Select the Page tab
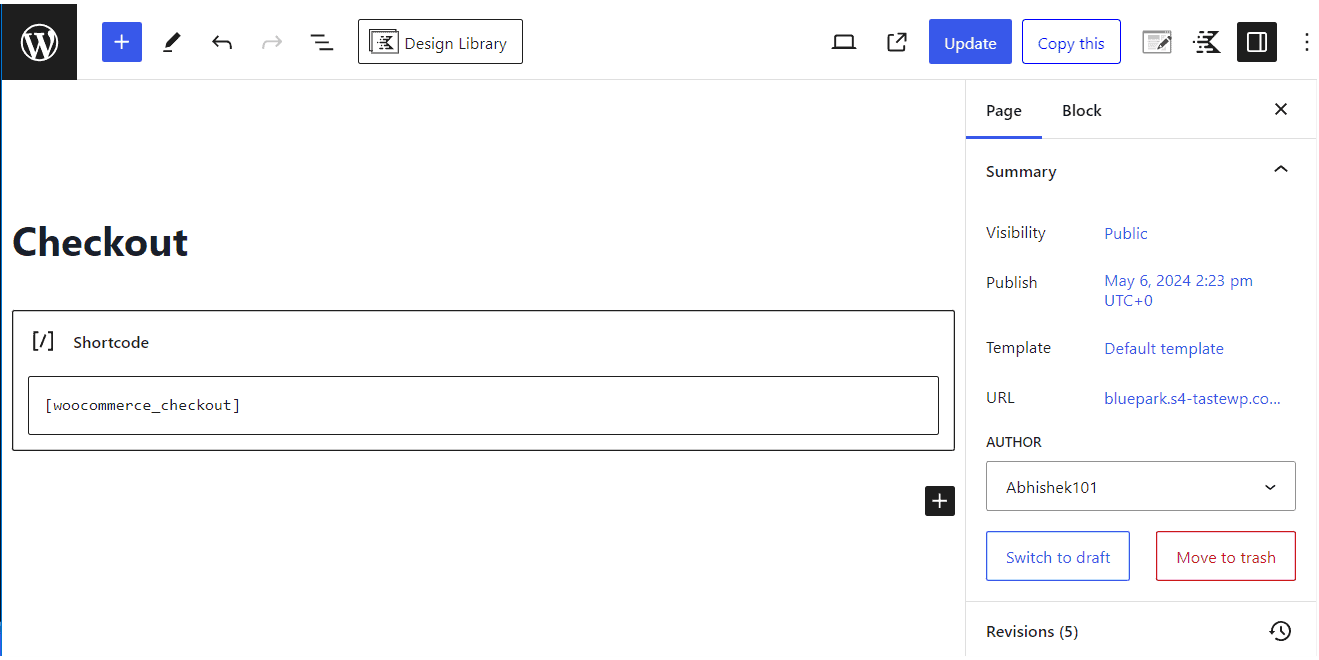 (1004, 110)
